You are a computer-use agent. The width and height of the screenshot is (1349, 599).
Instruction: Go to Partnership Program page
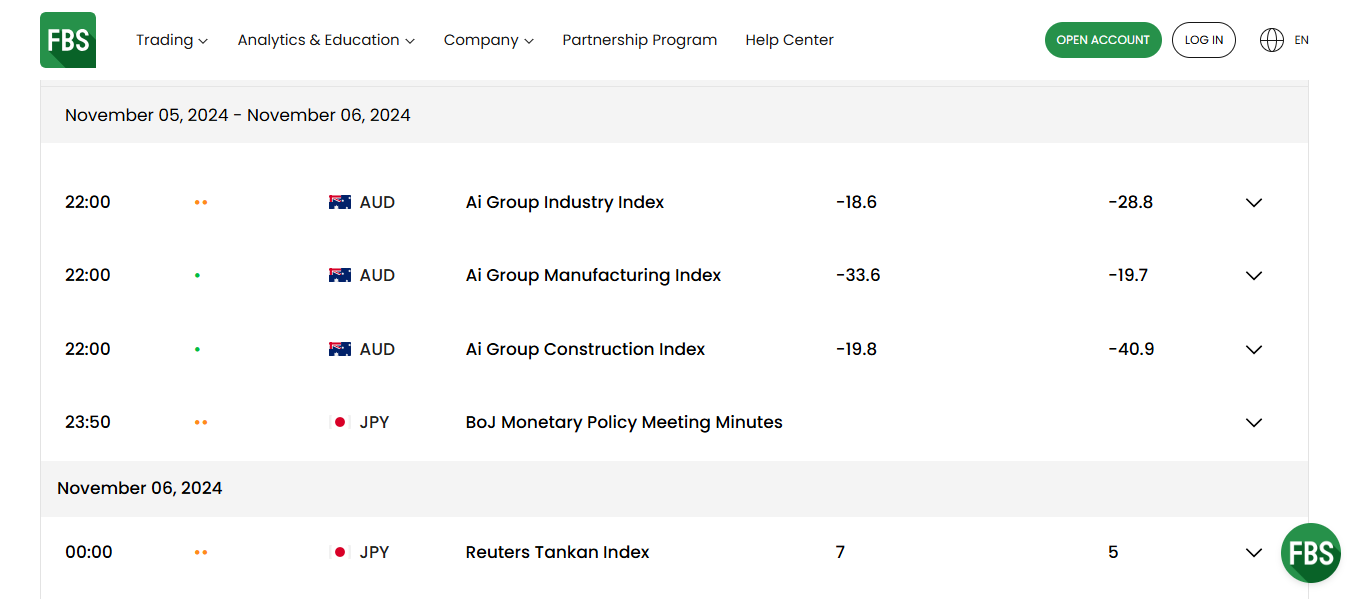coord(639,40)
